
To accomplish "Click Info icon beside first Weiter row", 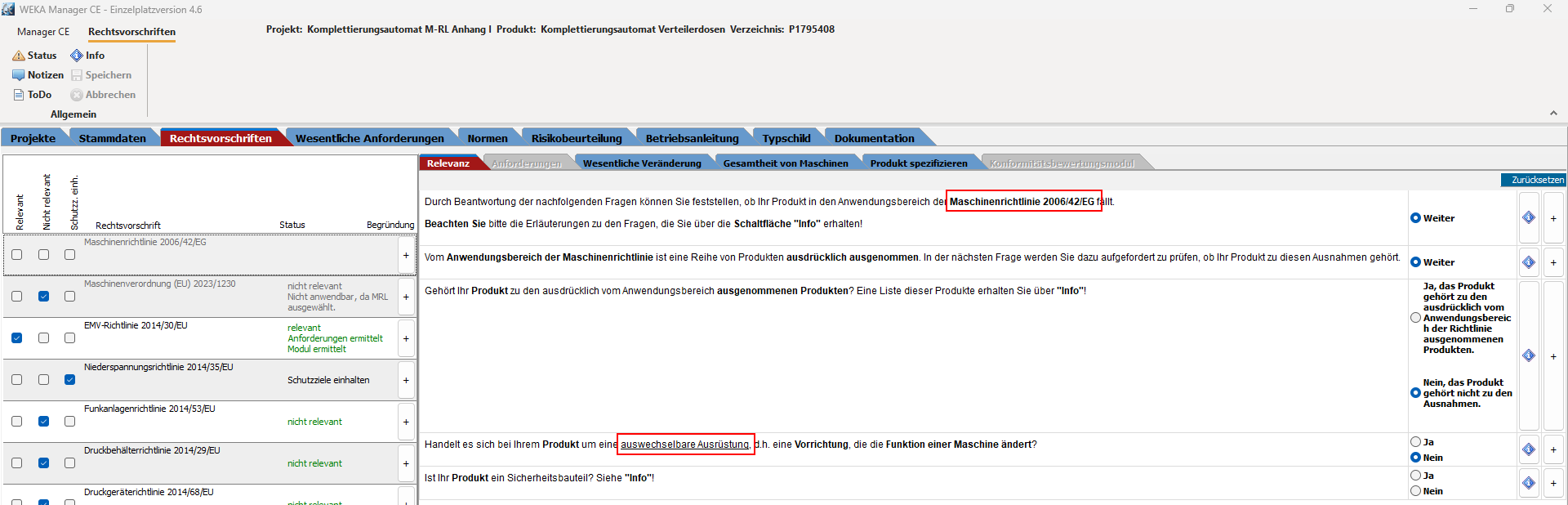I will tap(1528, 217).
